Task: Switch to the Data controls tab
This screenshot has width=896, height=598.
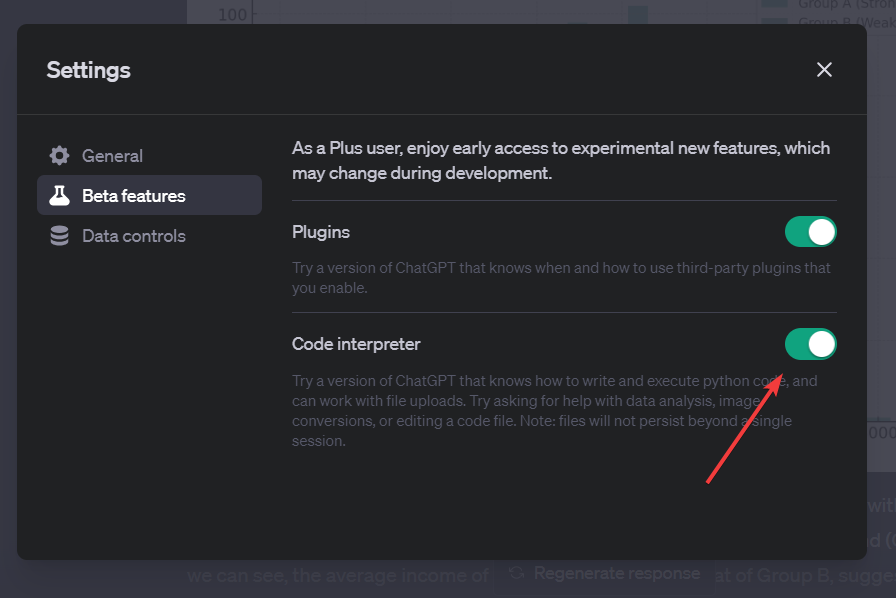Action: pyautogui.click(x=149, y=236)
